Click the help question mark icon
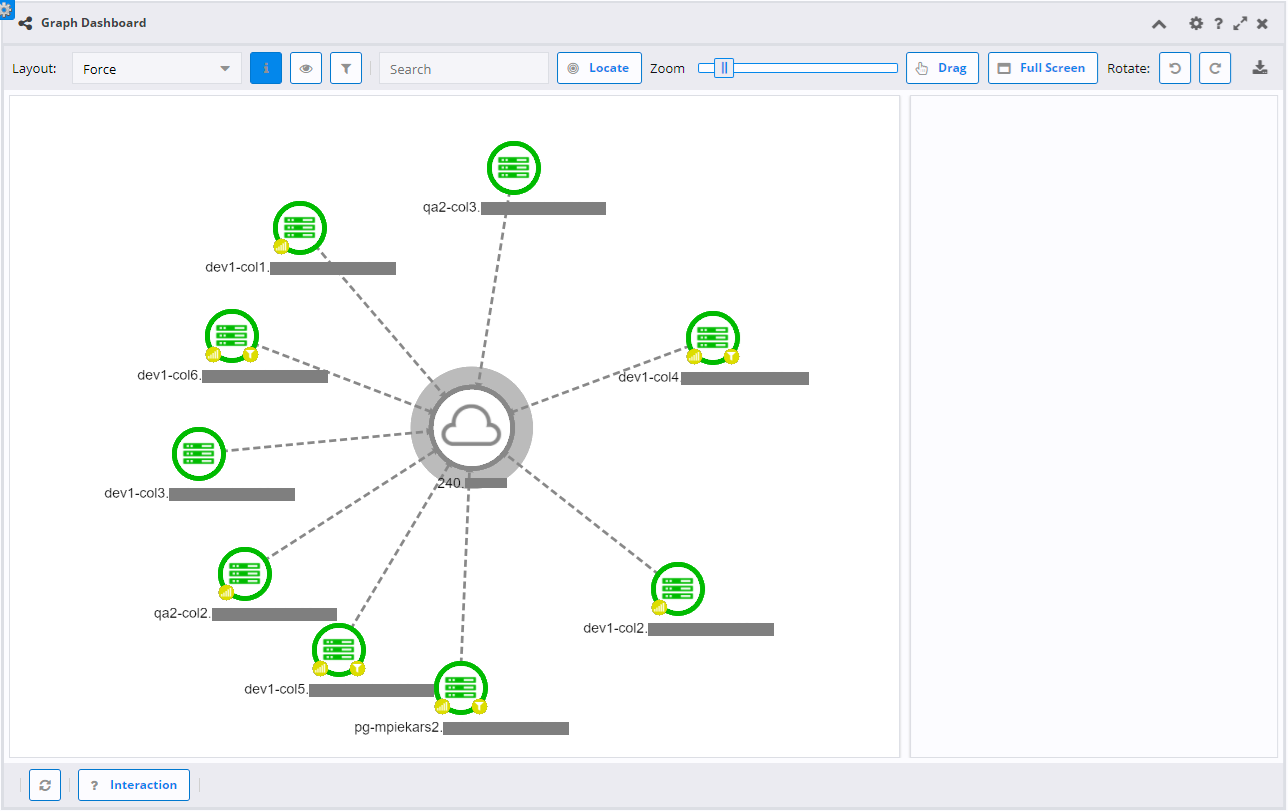This screenshot has width=1288, height=811. (1218, 22)
